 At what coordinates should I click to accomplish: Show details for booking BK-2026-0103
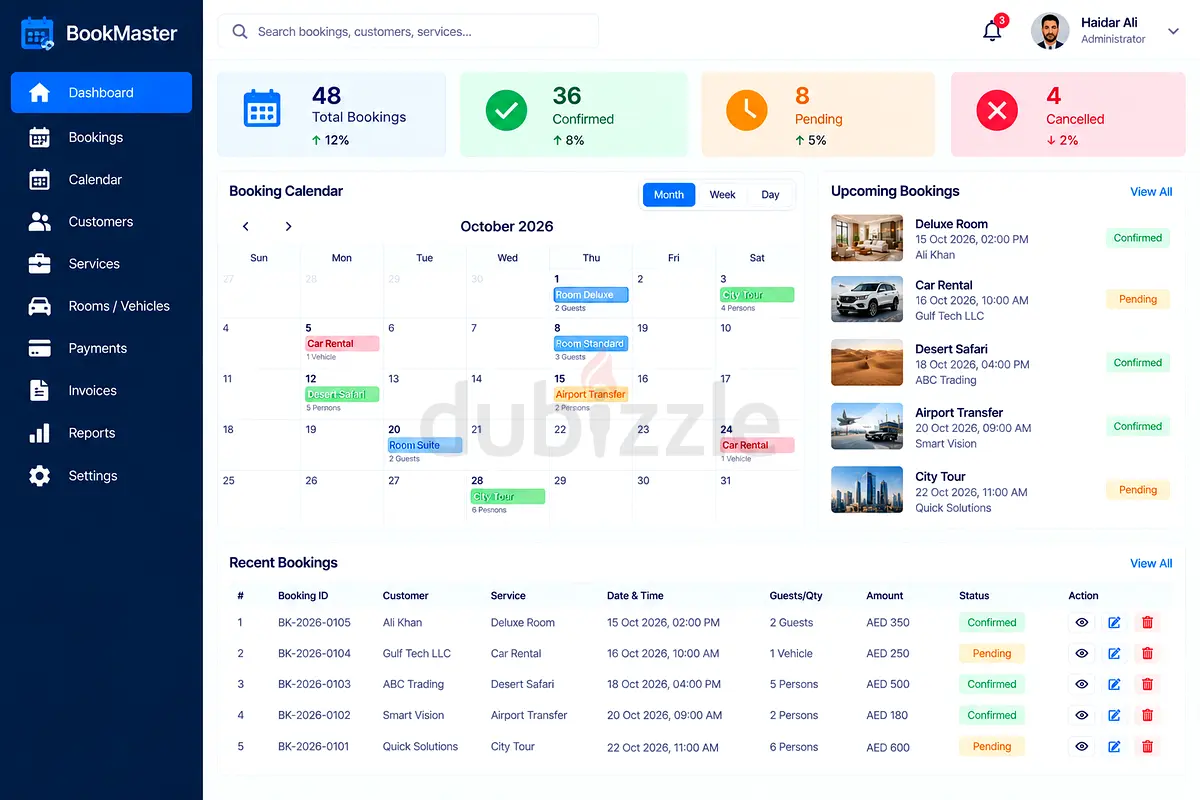pos(1081,684)
